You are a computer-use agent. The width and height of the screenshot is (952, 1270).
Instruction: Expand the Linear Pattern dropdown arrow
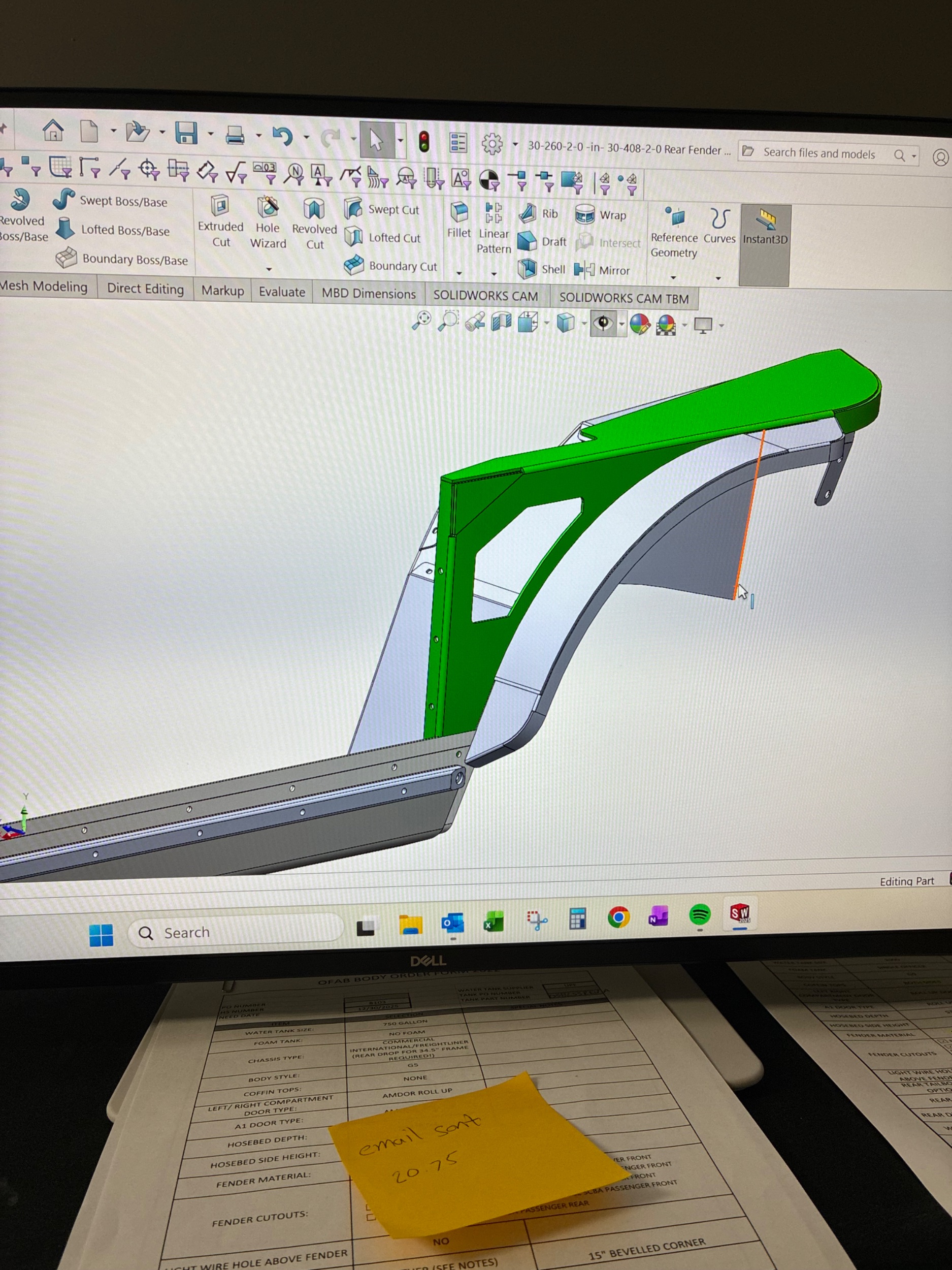pyautogui.click(x=494, y=274)
